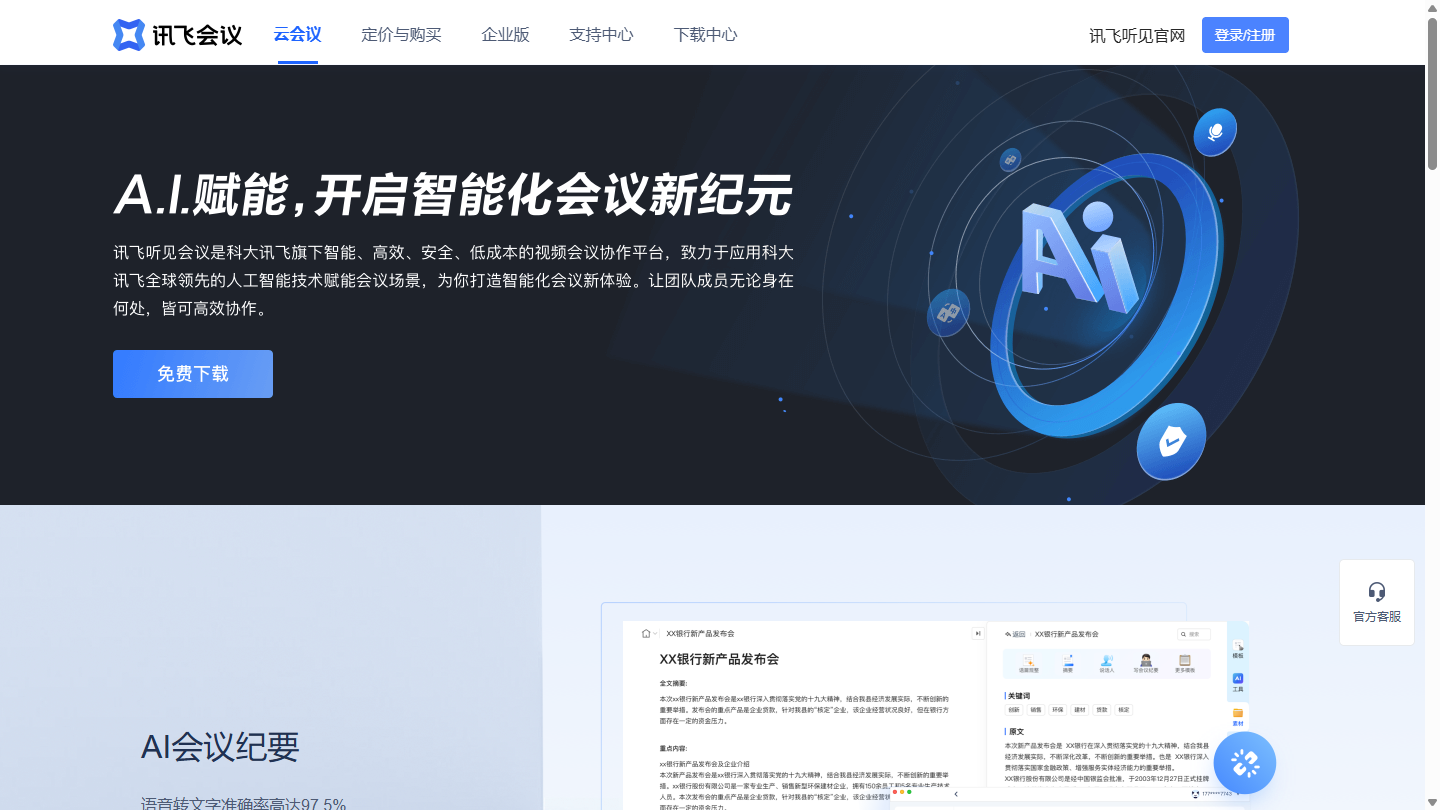This screenshot has width=1440, height=810.
Task: Click the shield checkmark bubble in hero
Action: [1171, 441]
